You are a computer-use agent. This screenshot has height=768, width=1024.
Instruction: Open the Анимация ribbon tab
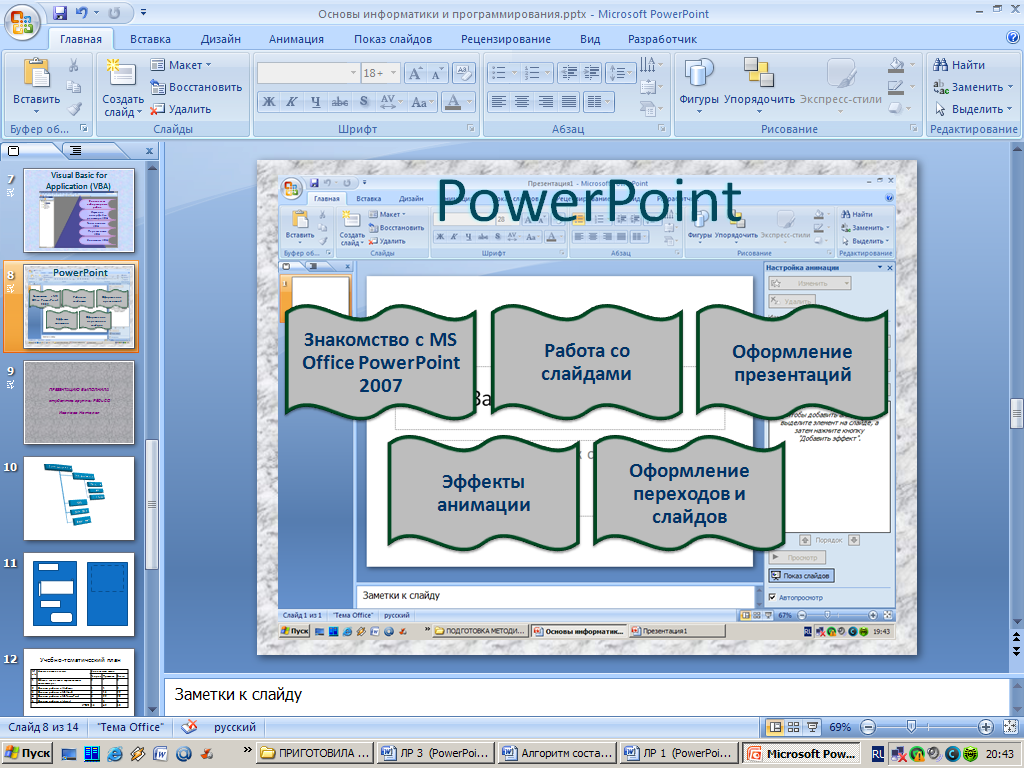click(x=296, y=39)
